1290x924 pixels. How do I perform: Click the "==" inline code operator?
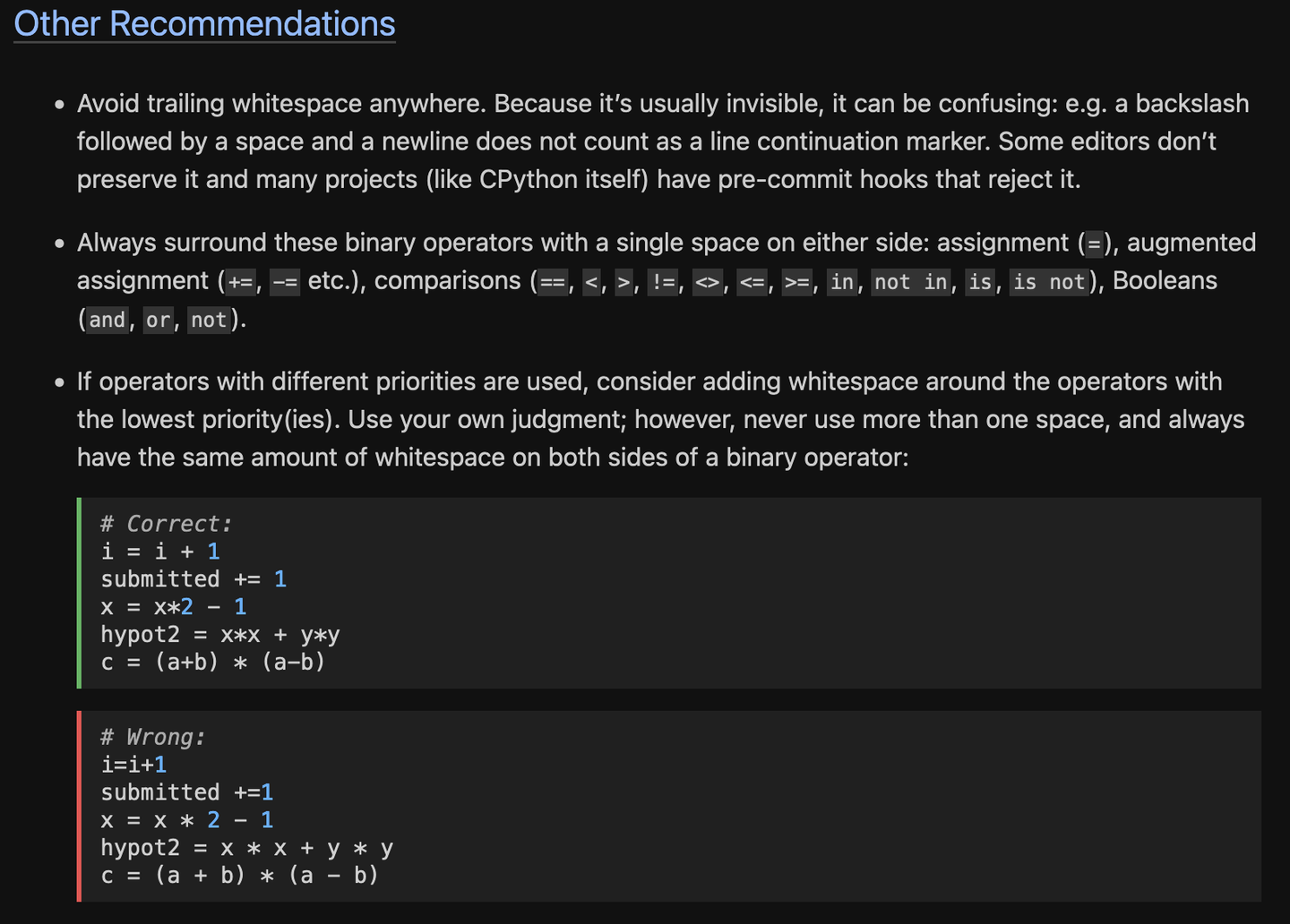pos(553,282)
